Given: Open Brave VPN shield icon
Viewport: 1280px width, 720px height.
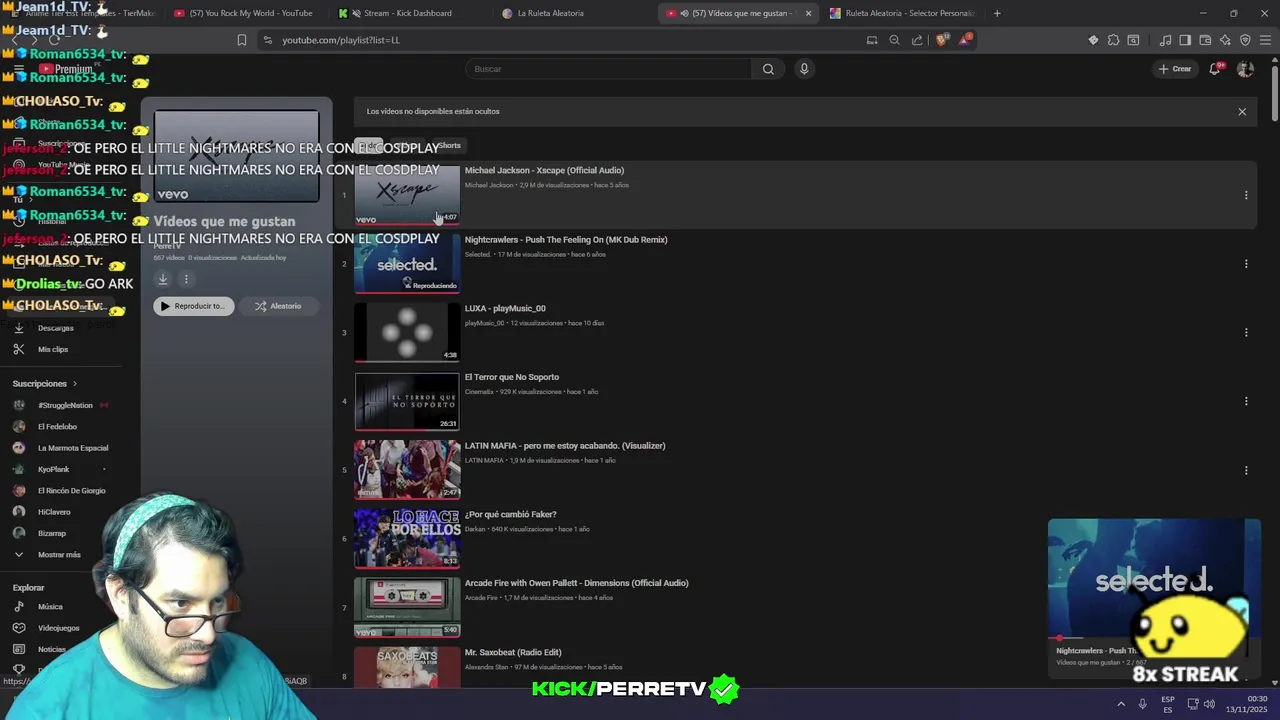Looking at the screenshot, I should click(x=1245, y=40).
